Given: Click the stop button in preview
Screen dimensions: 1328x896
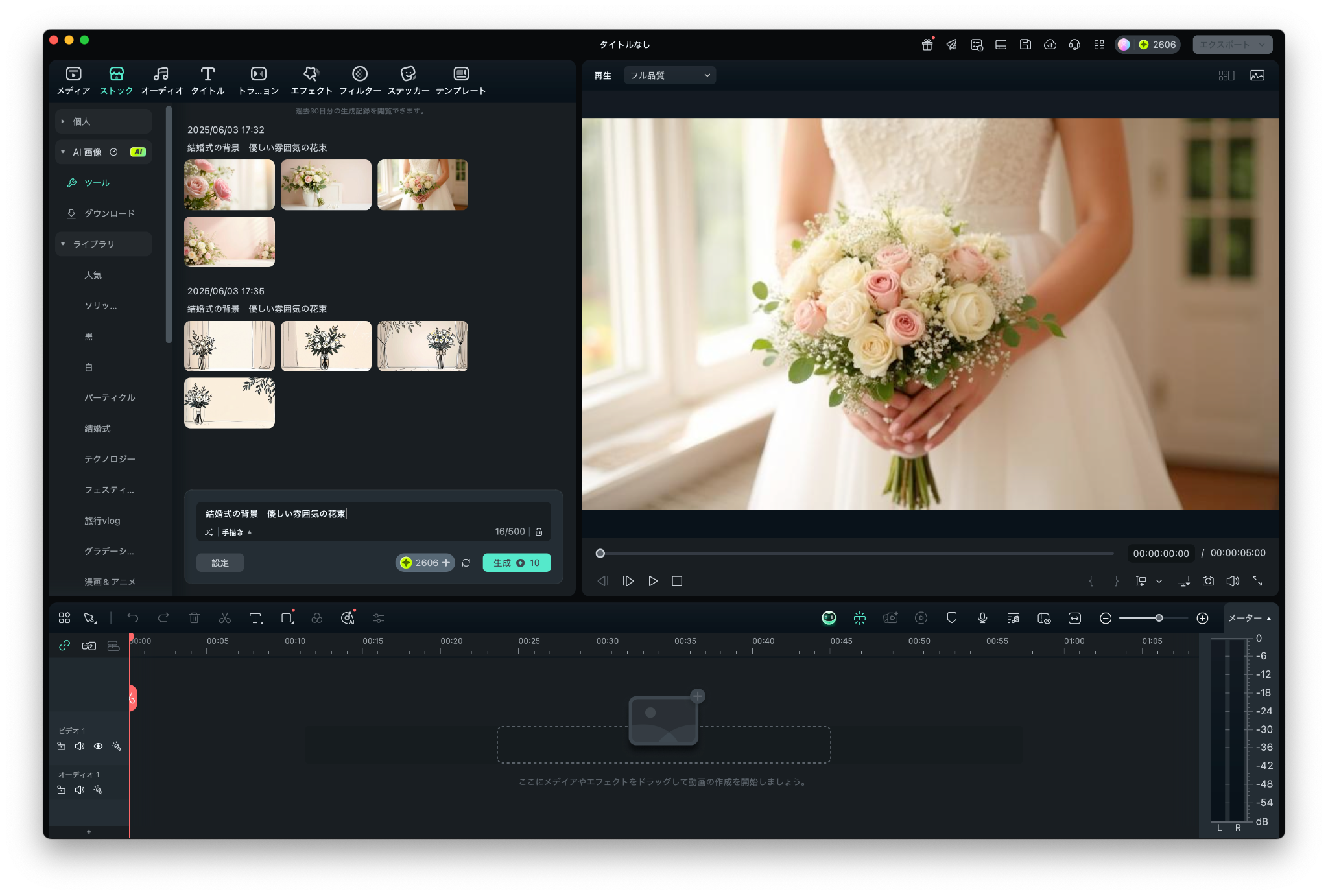Looking at the screenshot, I should pyautogui.click(x=677, y=581).
